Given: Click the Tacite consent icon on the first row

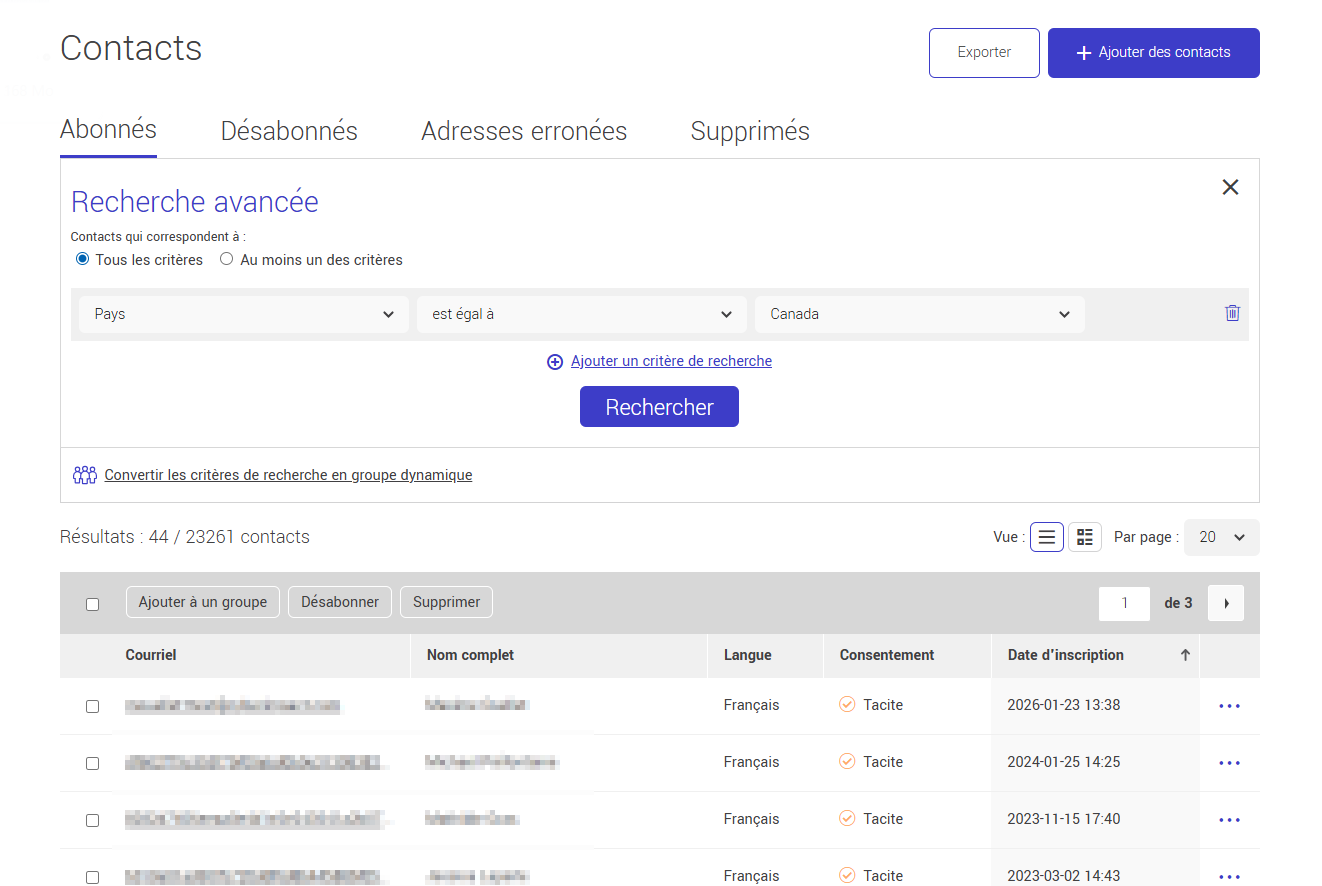Looking at the screenshot, I should (846, 704).
